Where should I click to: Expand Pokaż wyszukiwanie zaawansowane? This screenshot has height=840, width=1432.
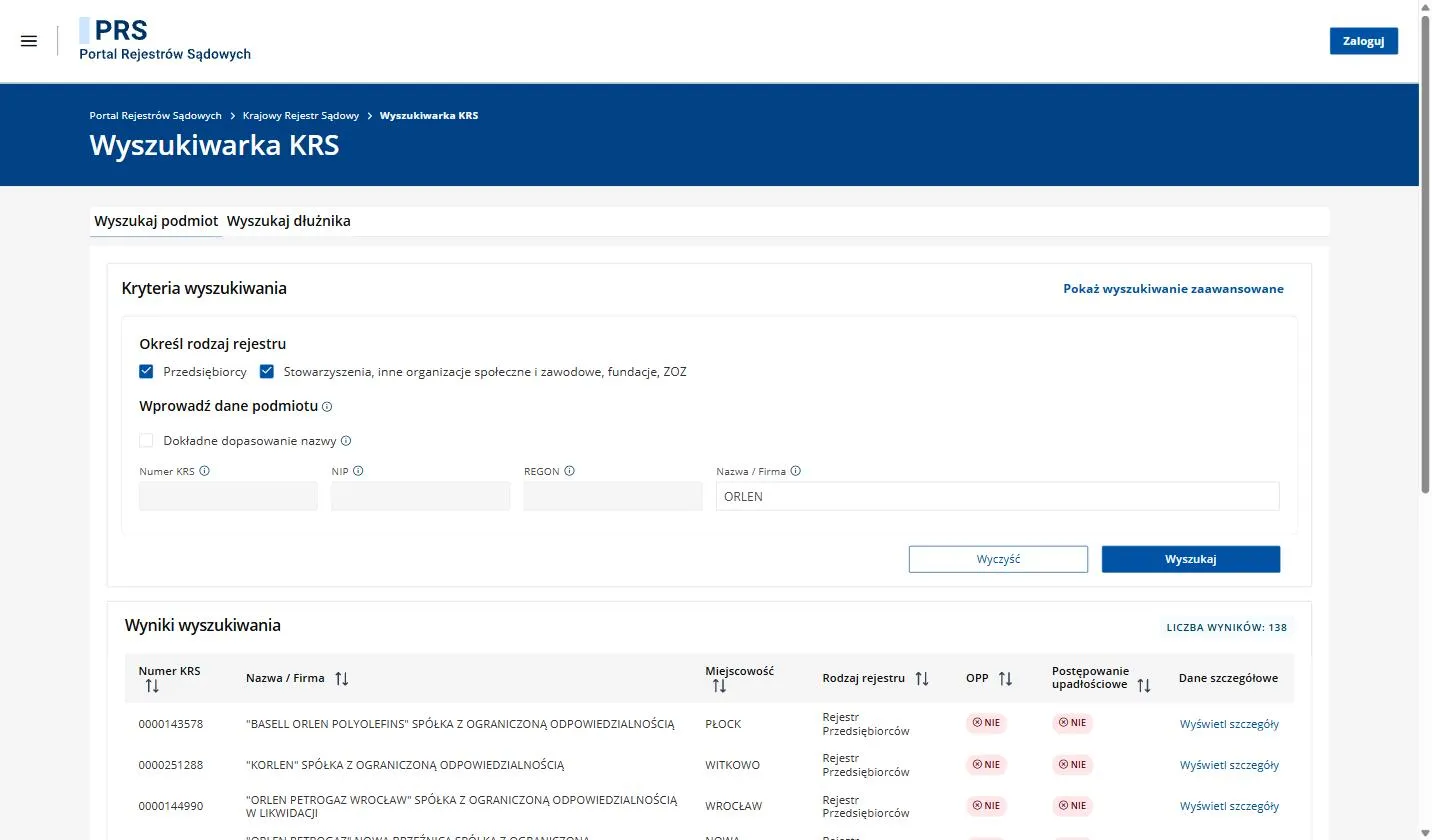[1173, 289]
